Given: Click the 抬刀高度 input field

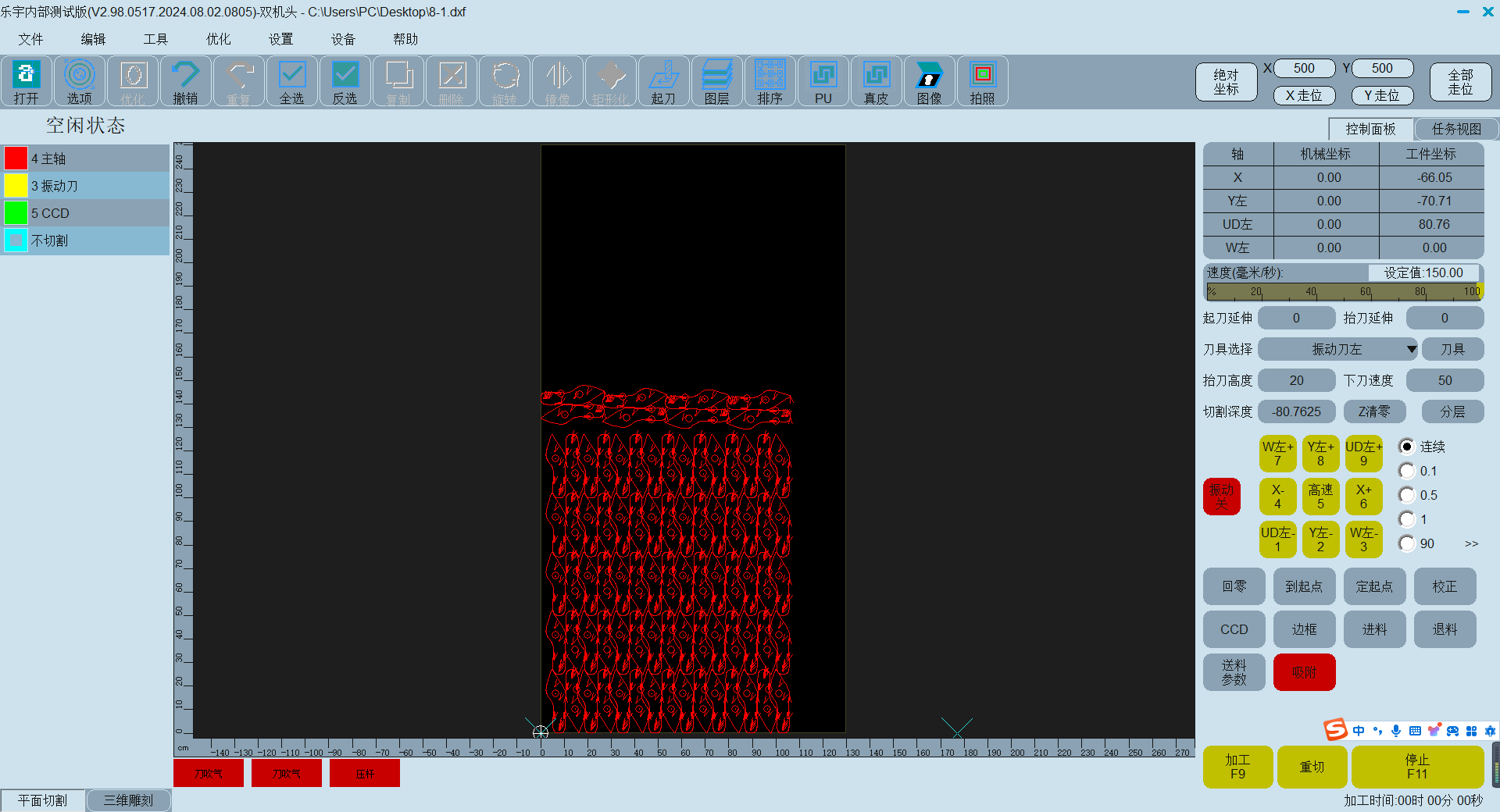Looking at the screenshot, I should 1296,380.
